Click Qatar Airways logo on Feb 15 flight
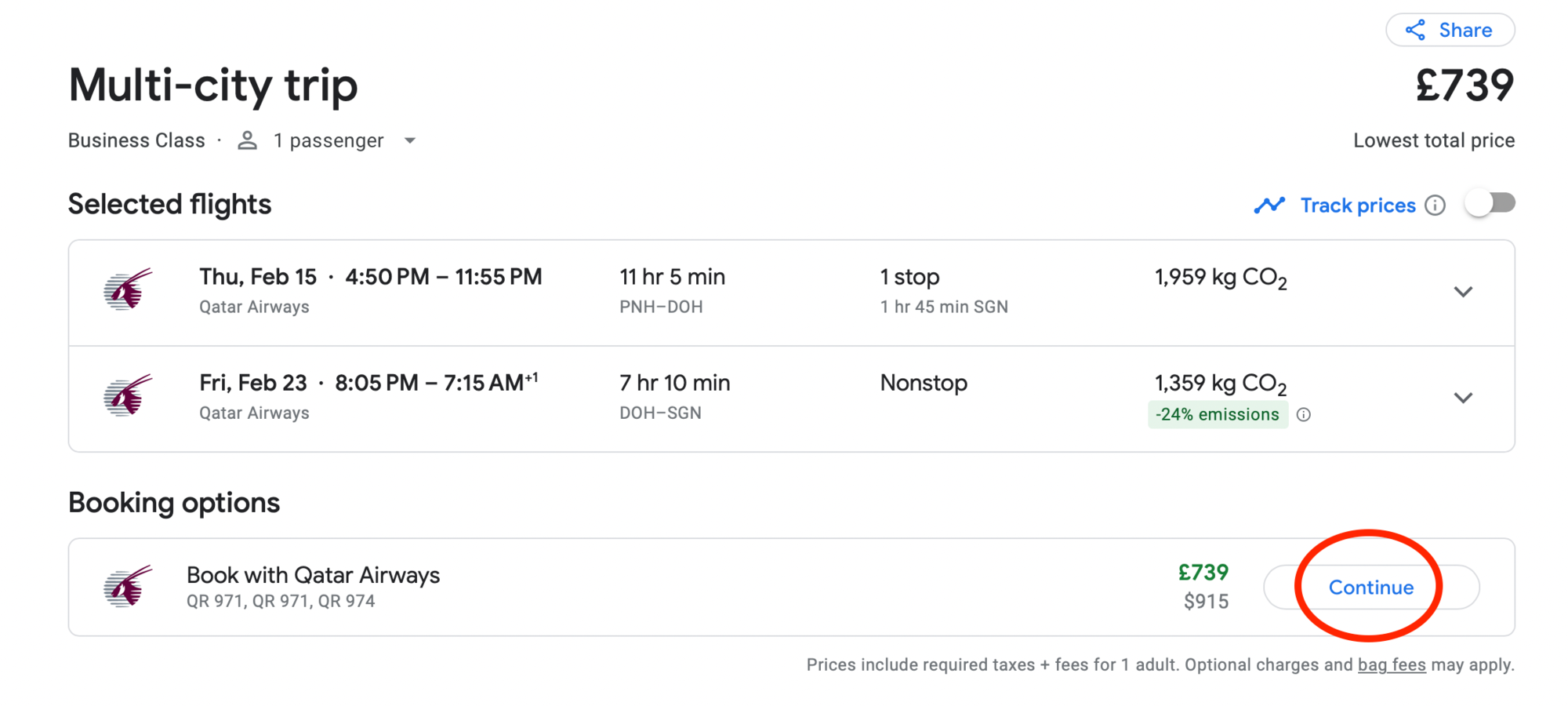1568x706 pixels. point(128,290)
